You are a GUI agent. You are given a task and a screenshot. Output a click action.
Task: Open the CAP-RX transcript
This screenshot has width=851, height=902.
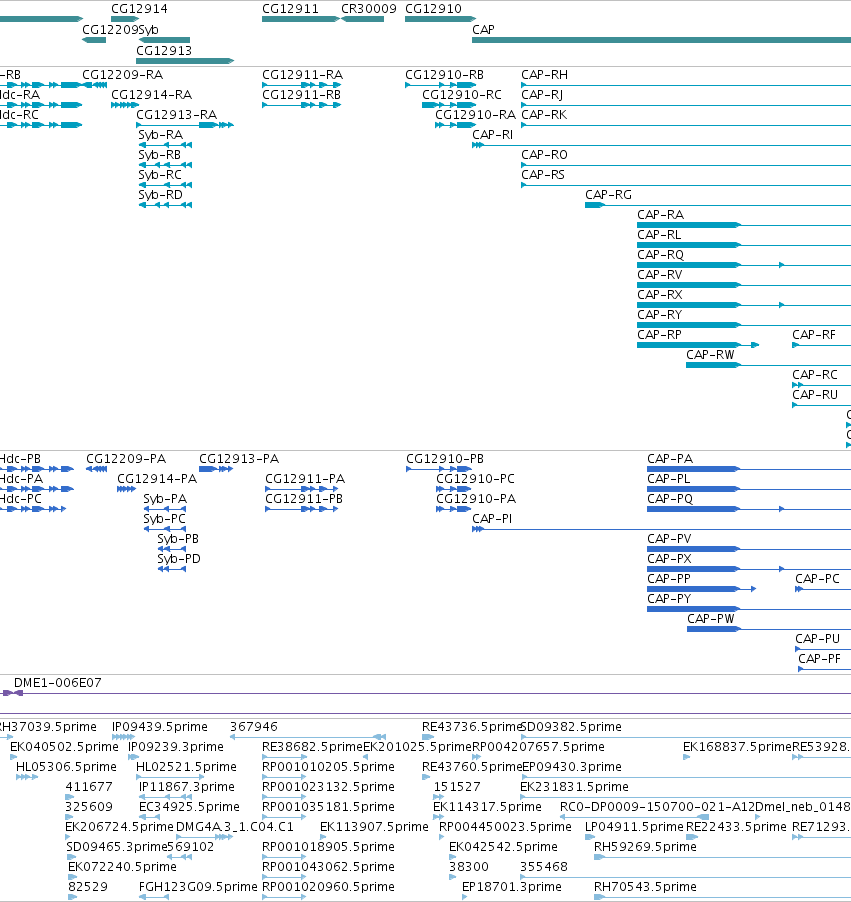[x=659, y=295]
